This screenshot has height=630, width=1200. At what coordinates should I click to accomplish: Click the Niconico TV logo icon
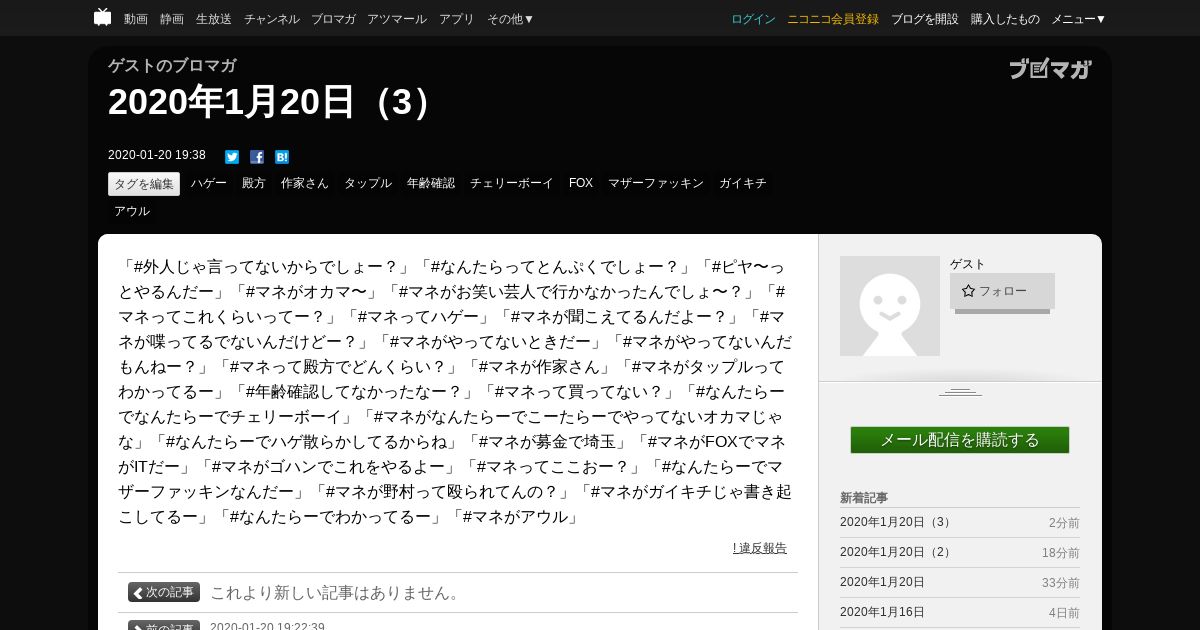pos(103,17)
